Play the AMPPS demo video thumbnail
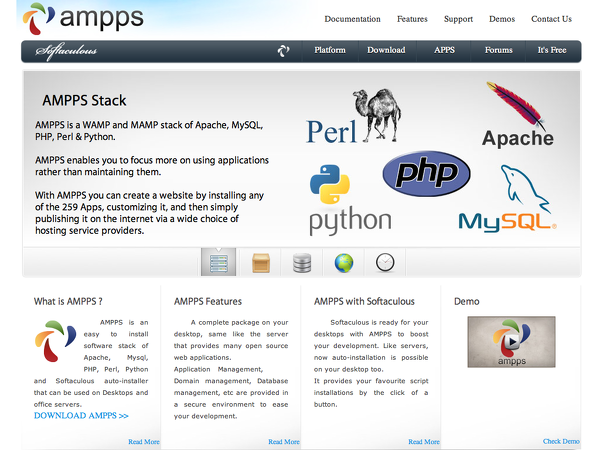Image resolution: width=600 pixels, height=450 pixels. (511, 342)
